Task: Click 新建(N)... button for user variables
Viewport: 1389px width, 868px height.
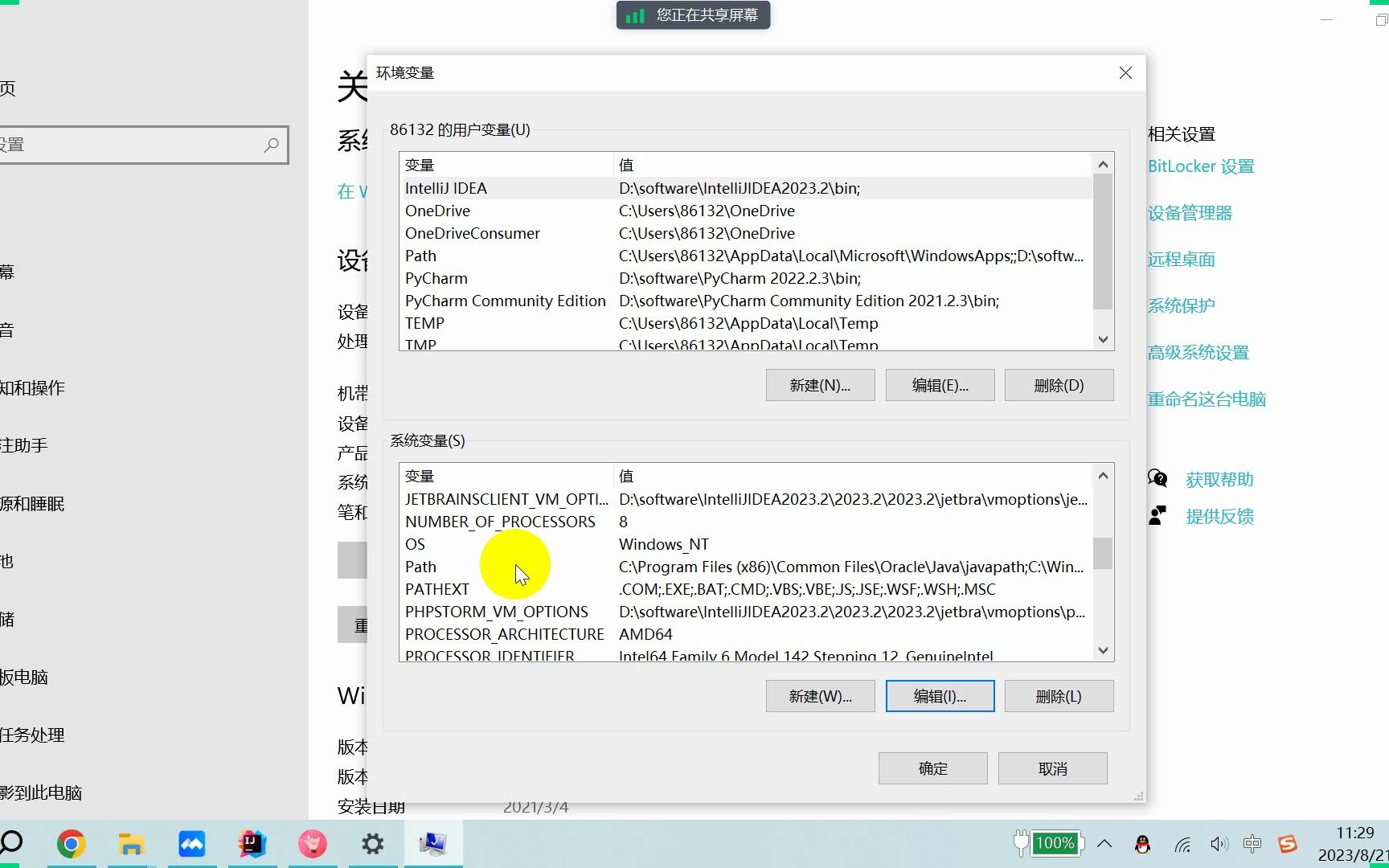Action: 820,385
